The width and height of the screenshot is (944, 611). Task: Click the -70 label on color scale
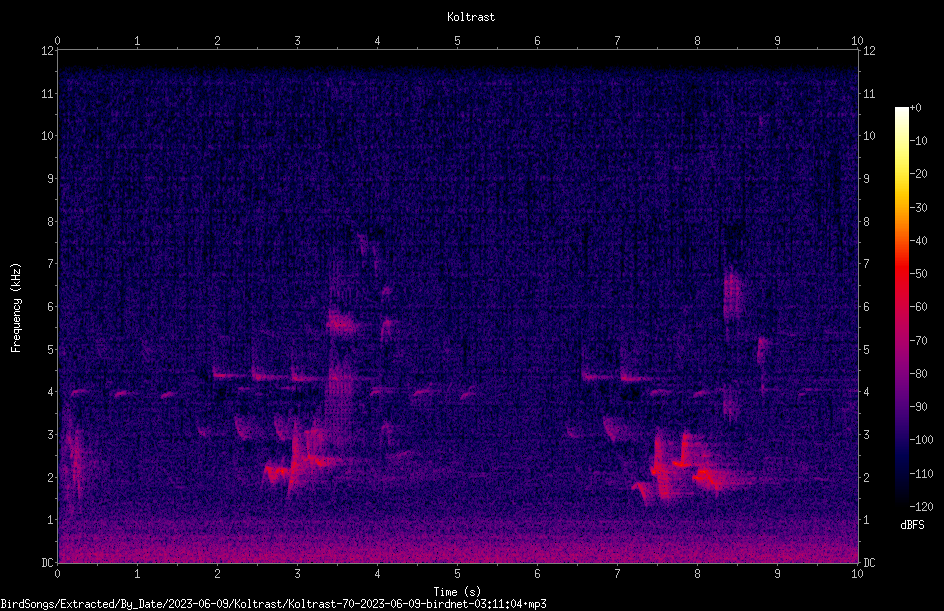click(x=918, y=341)
